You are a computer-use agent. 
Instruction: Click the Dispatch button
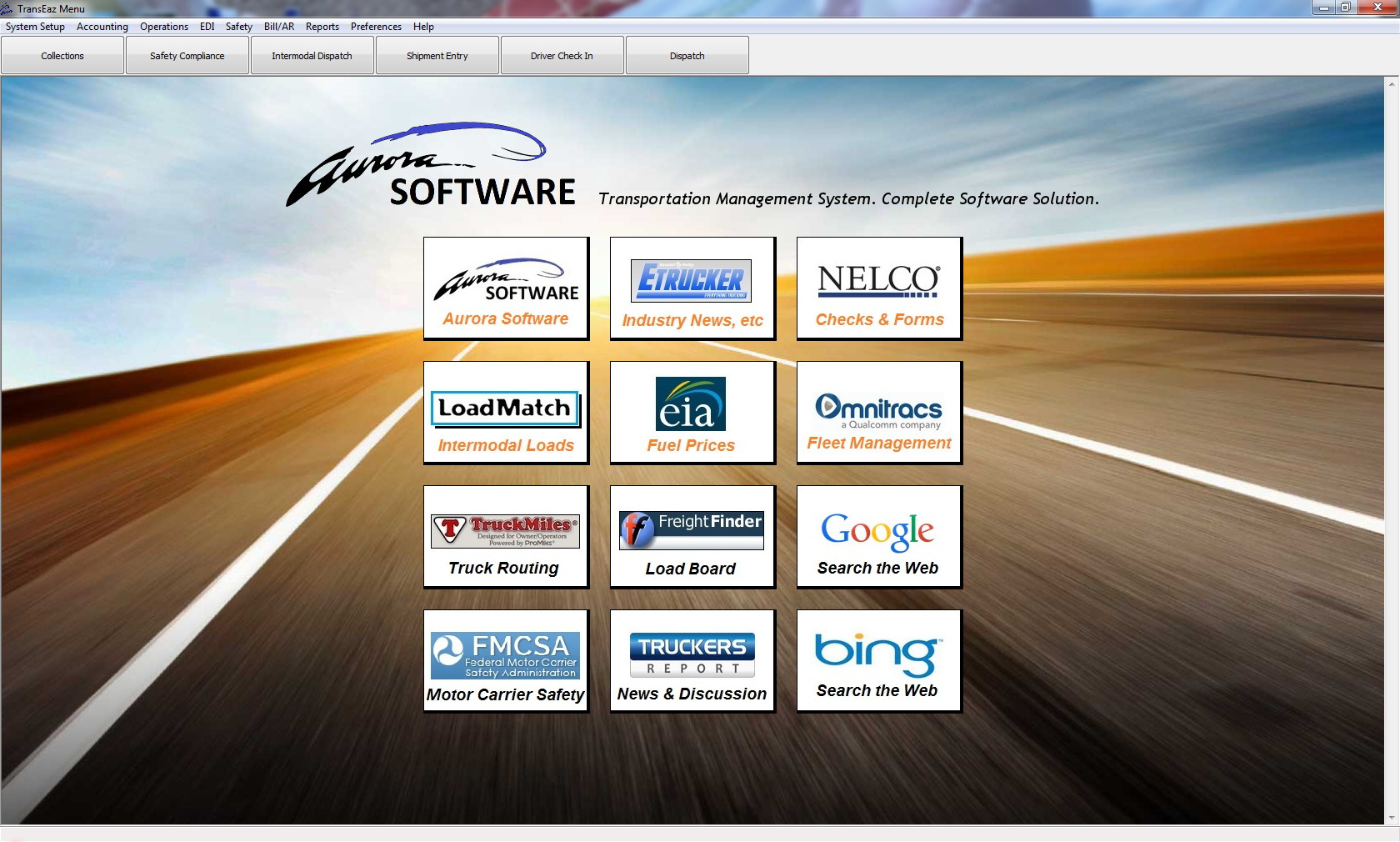pos(687,56)
